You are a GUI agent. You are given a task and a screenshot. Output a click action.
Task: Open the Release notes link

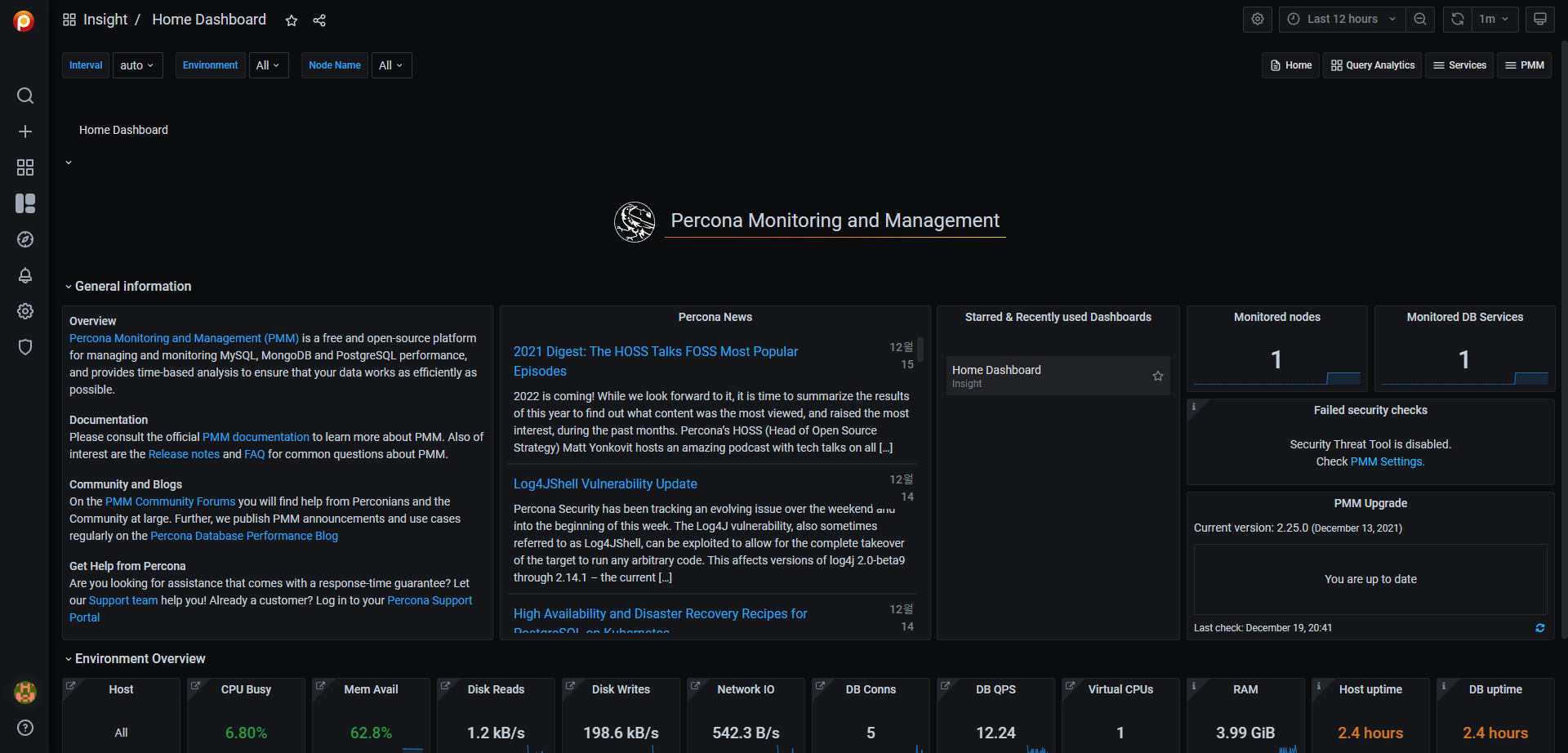tap(184, 454)
